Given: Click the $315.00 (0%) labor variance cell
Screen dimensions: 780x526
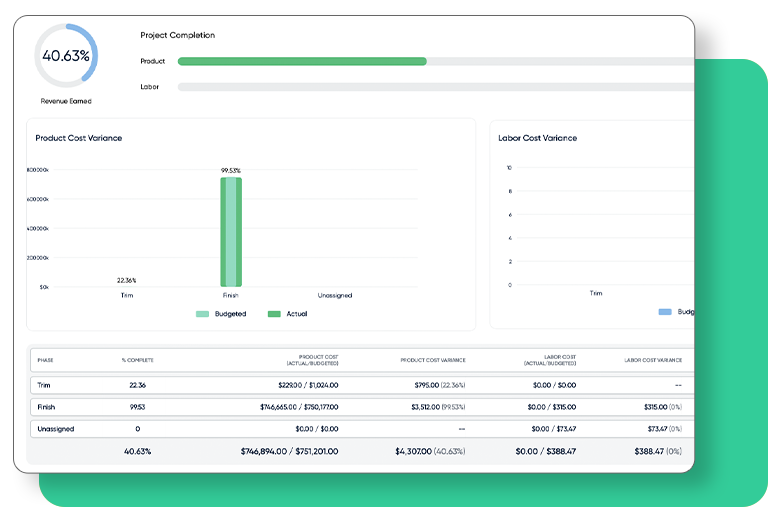Looking at the screenshot, I should (663, 408).
